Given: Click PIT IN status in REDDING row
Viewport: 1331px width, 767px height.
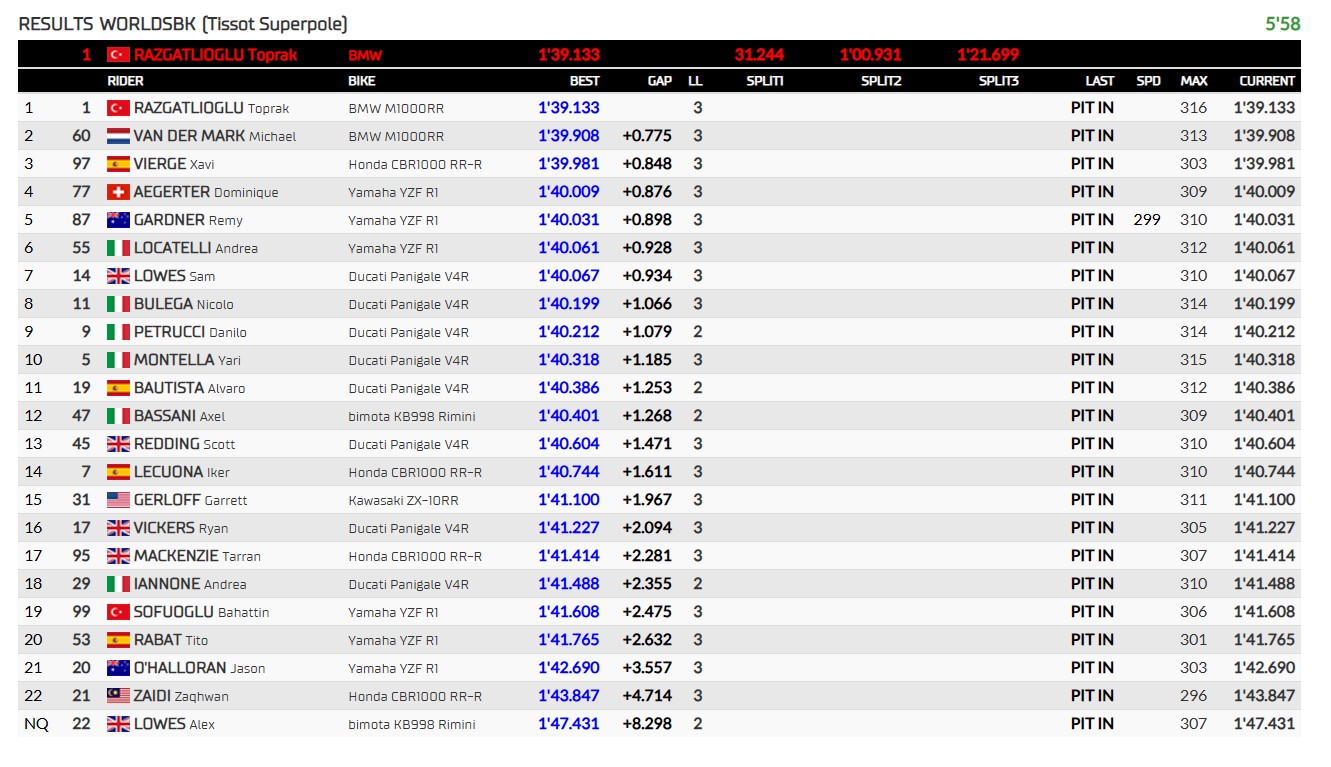Looking at the screenshot, I should pyautogui.click(x=1092, y=444).
